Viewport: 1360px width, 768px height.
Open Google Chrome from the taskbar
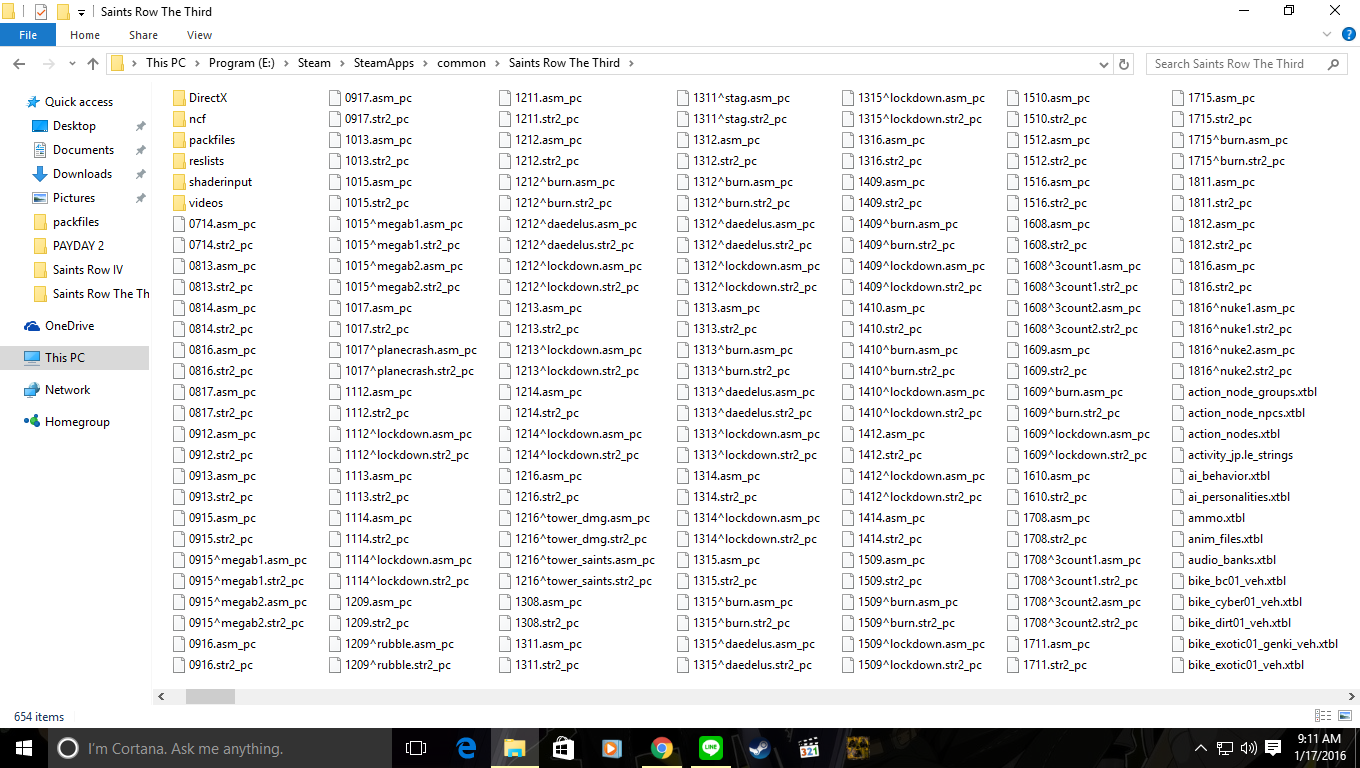tap(661, 748)
